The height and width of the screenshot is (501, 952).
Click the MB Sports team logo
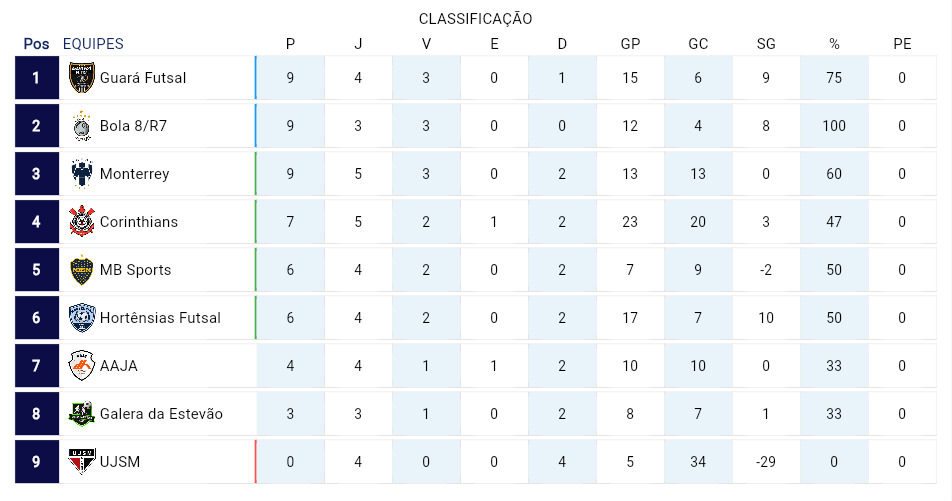[x=81, y=270]
